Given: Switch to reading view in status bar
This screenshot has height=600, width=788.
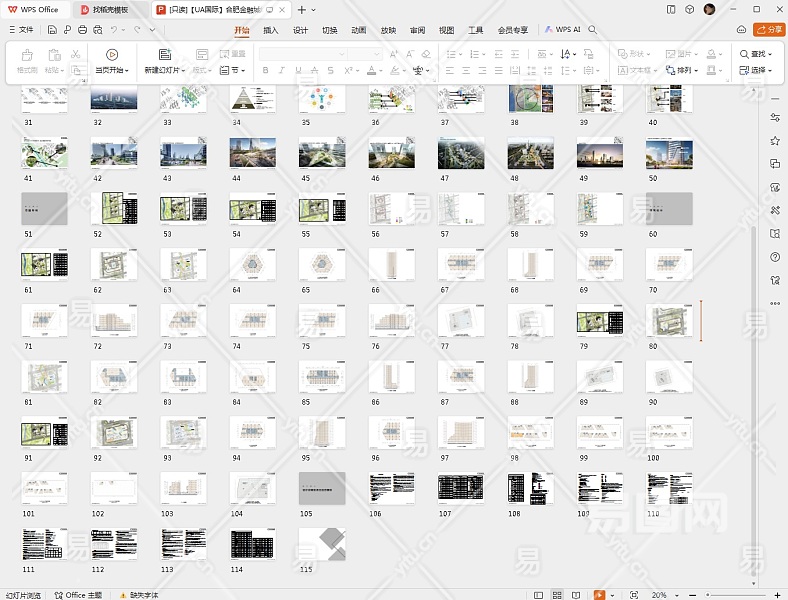Looking at the screenshot, I should [x=576, y=594].
